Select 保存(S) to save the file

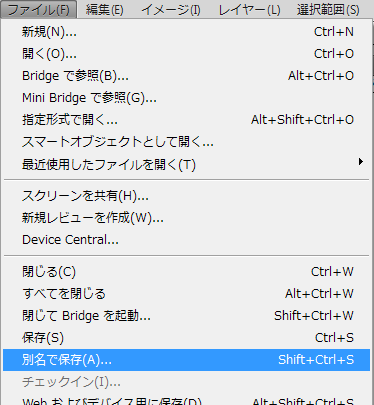pyautogui.click(x=187, y=338)
